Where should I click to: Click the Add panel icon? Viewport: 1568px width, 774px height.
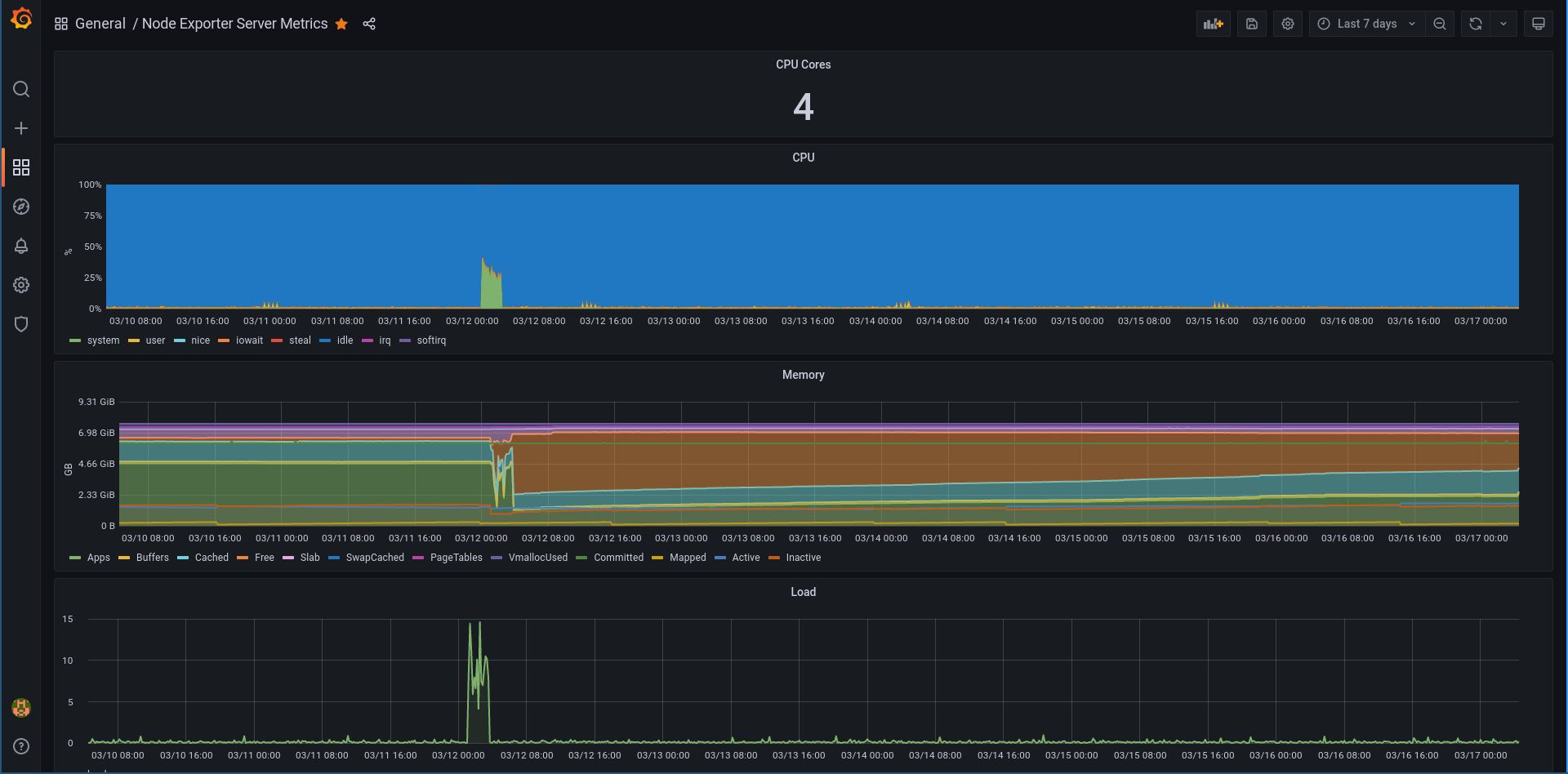point(1213,24)
